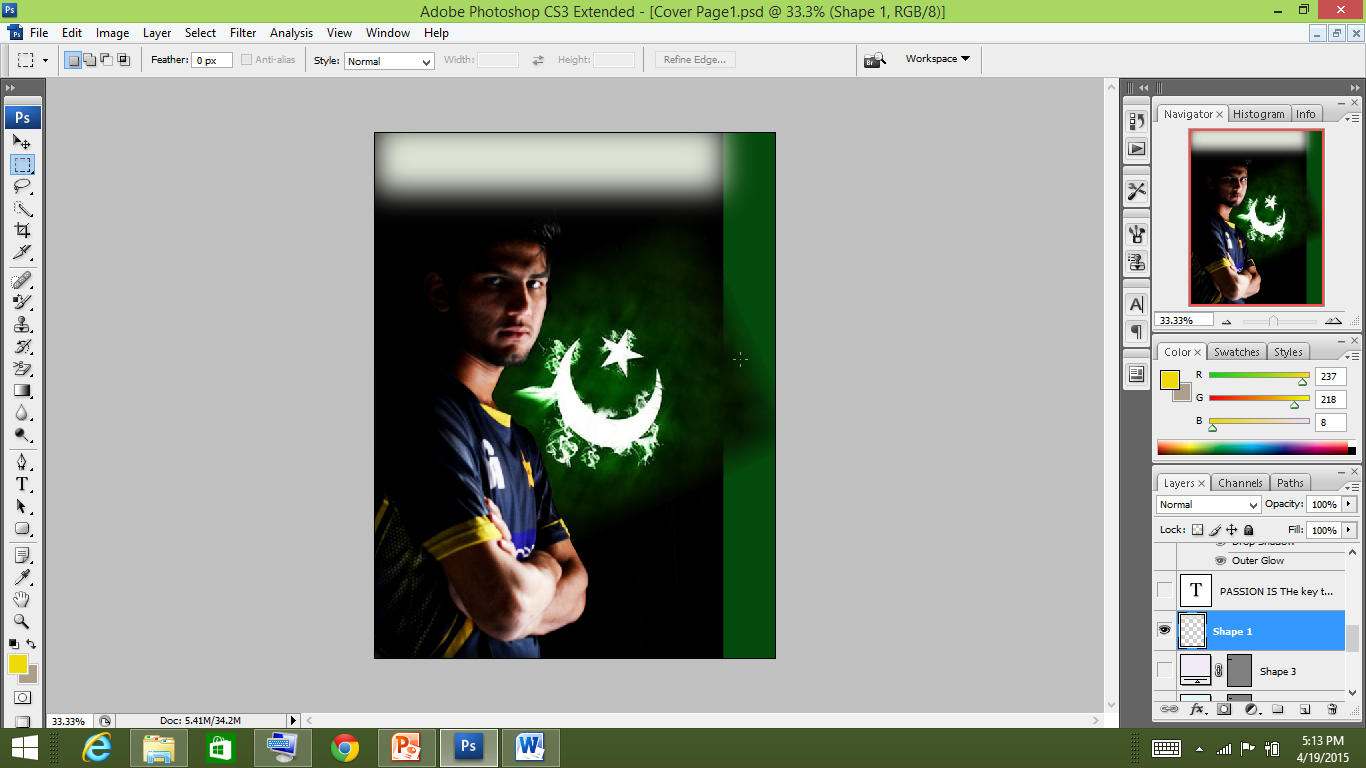The height and width of the screenshot is (768, 1366).
Task: Open the Layer menu
Action: 157,33
